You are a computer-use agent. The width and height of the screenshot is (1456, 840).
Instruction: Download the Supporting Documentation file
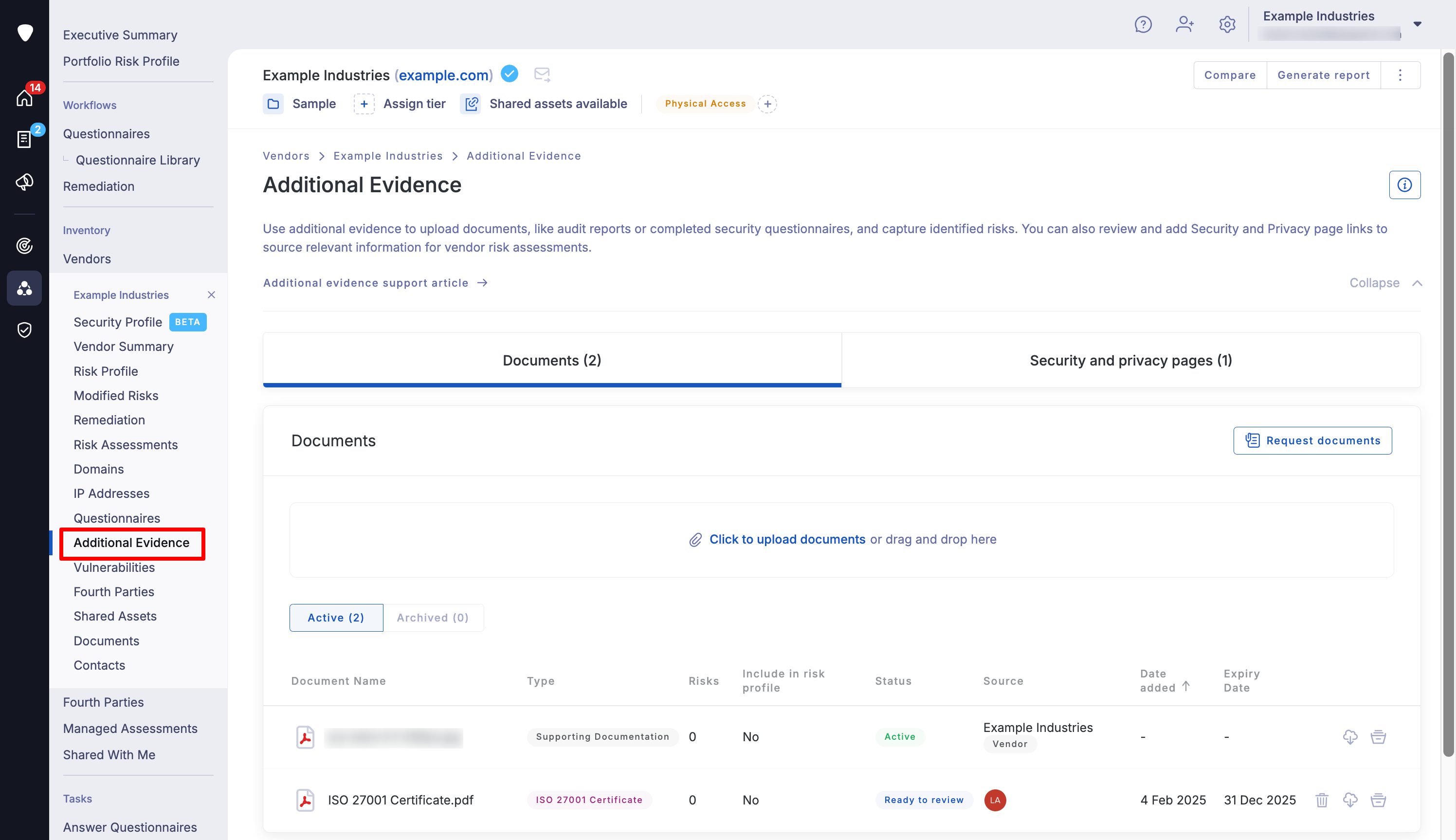point(1350,737)
